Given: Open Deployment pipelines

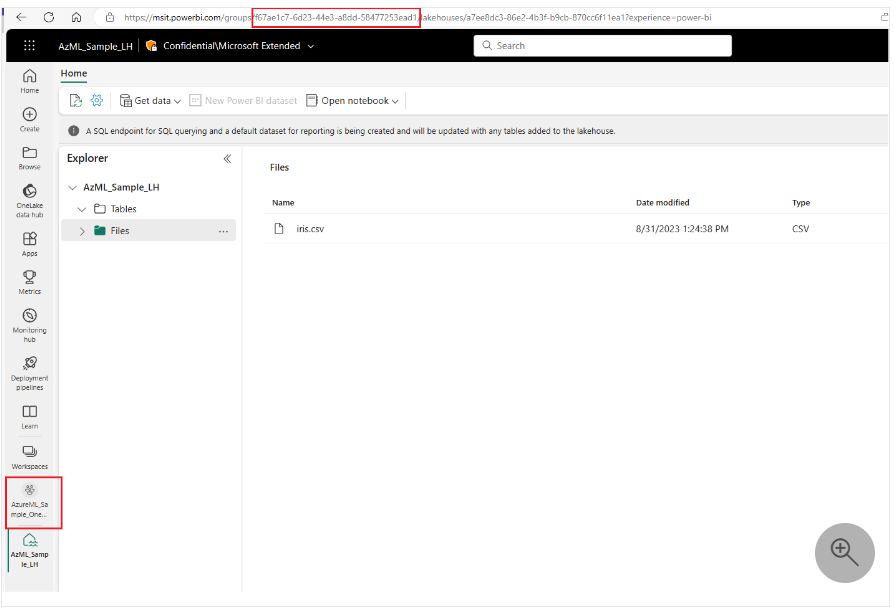Looking at the screenshot, I should point(30,374).
